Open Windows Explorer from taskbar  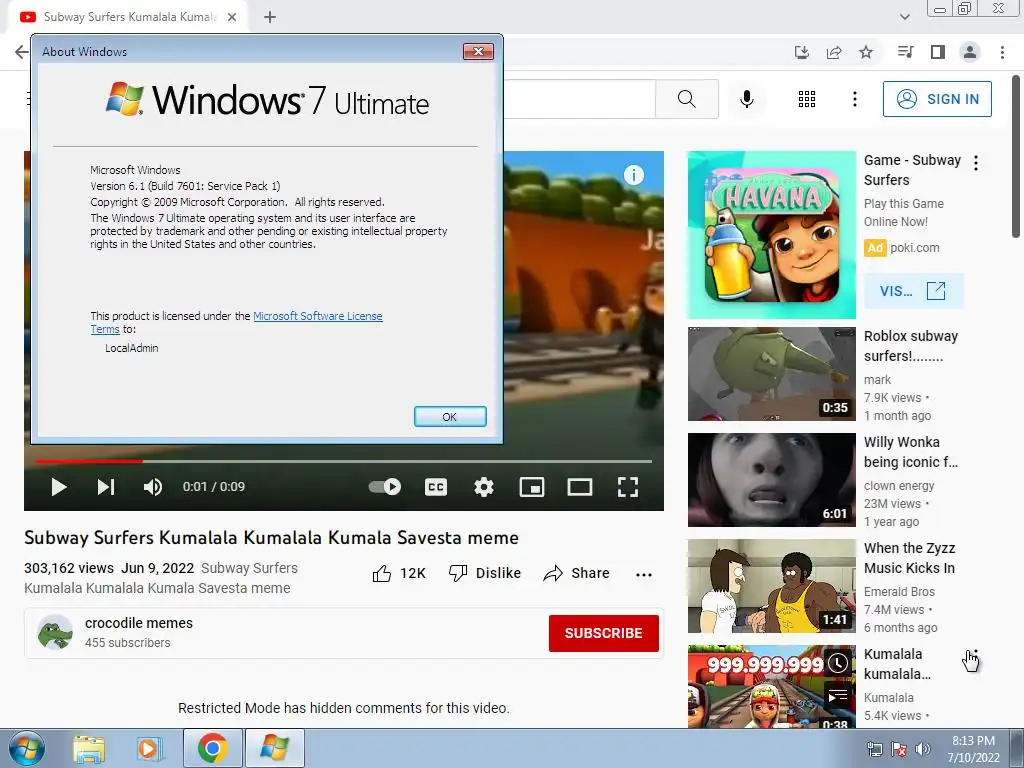(89, 748)
